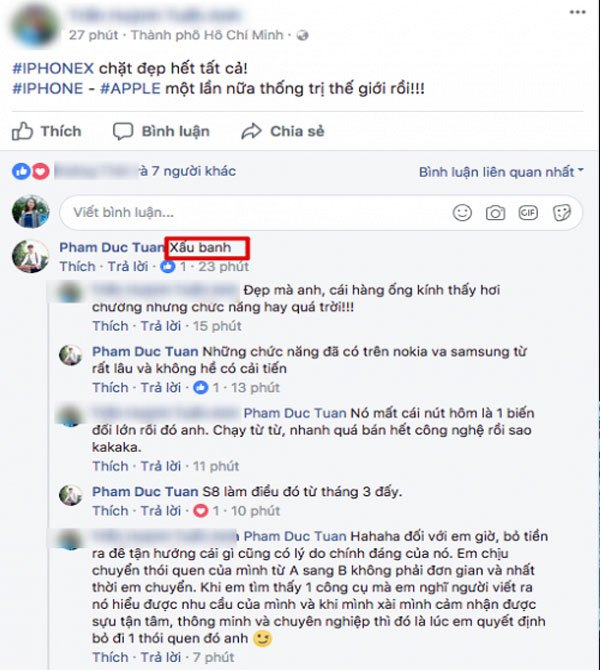Open the GIF picker icon

point(528,213)
